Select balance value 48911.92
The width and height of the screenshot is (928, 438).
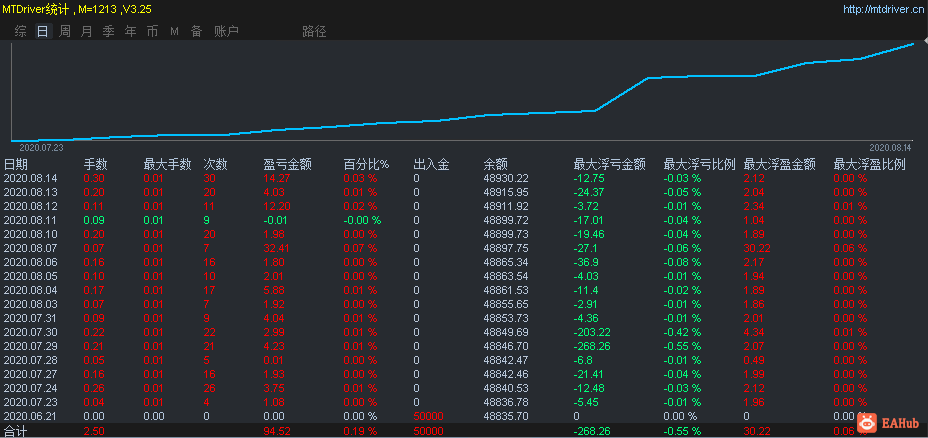pyautogui.click(x=506, y=206)
